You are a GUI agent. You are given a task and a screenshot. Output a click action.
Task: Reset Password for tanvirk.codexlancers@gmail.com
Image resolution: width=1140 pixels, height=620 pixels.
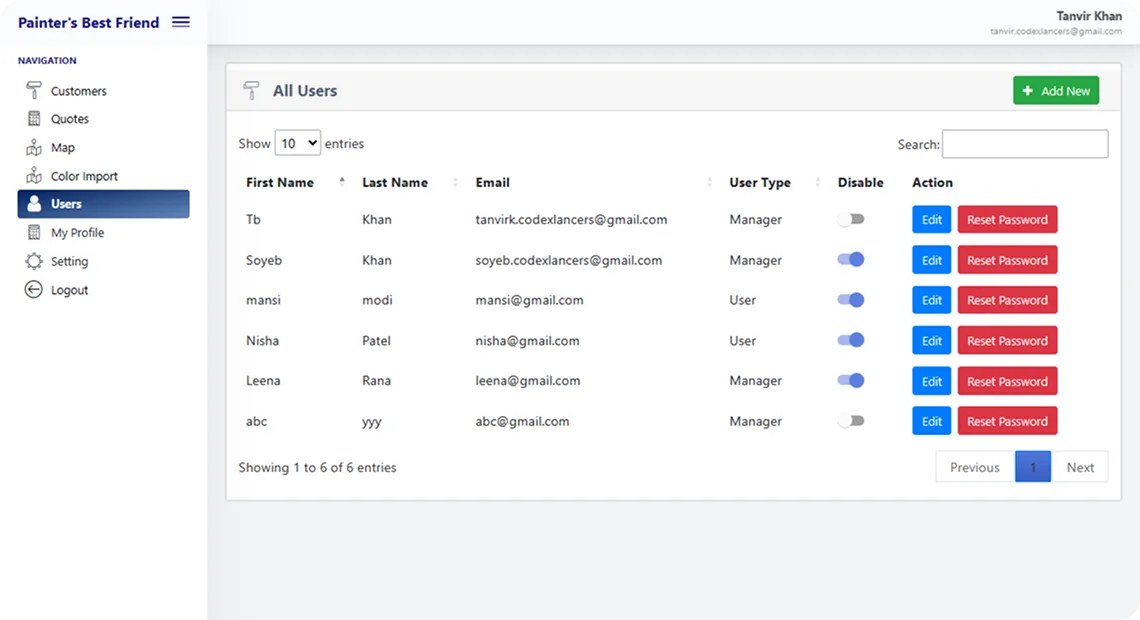pyautogui.click(x=1007, y=220)
